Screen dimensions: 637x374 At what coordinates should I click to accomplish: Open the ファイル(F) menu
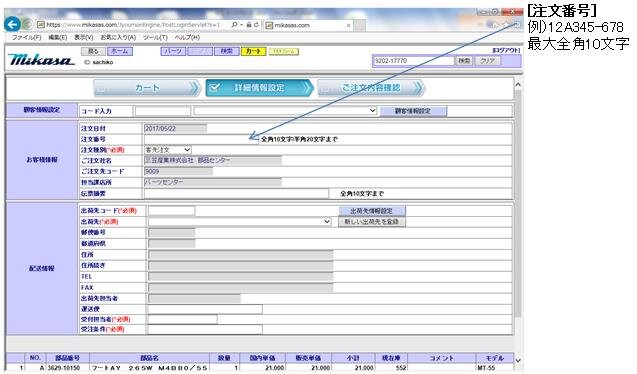pyautogui.click(x=26, y=37)
